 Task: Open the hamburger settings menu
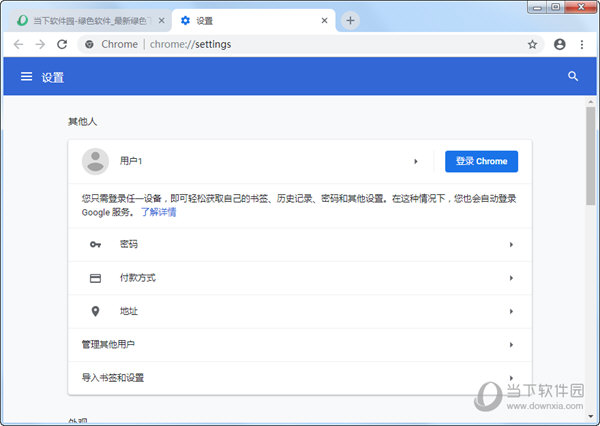pos(26,77)
